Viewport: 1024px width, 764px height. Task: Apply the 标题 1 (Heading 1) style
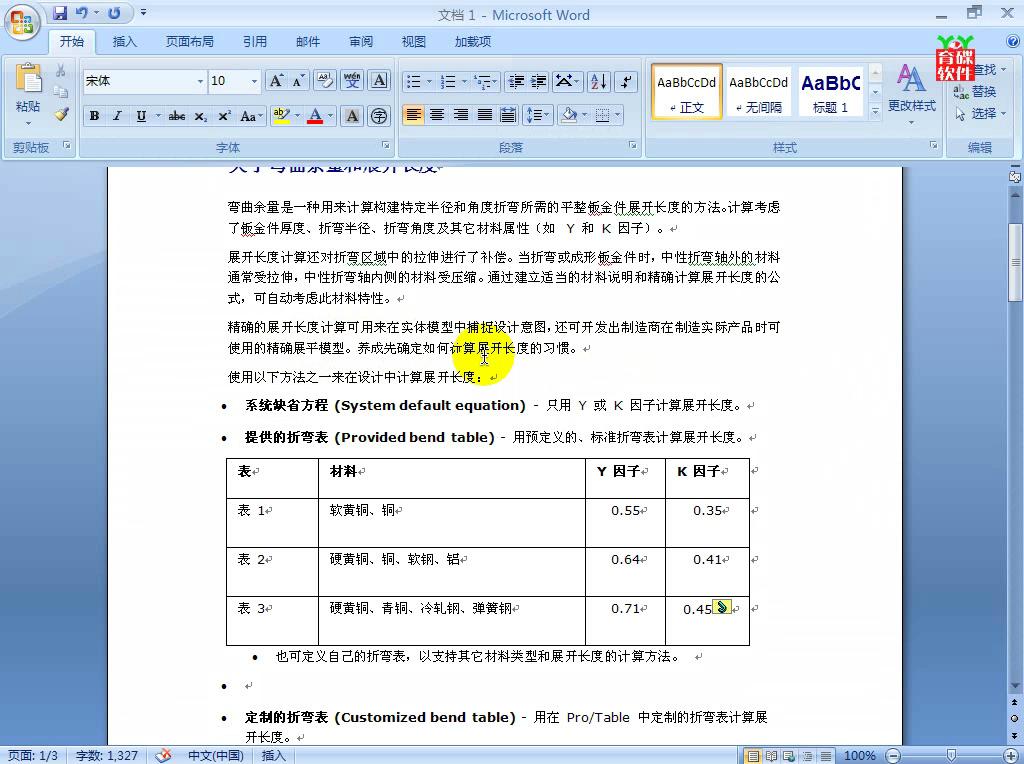830,91
